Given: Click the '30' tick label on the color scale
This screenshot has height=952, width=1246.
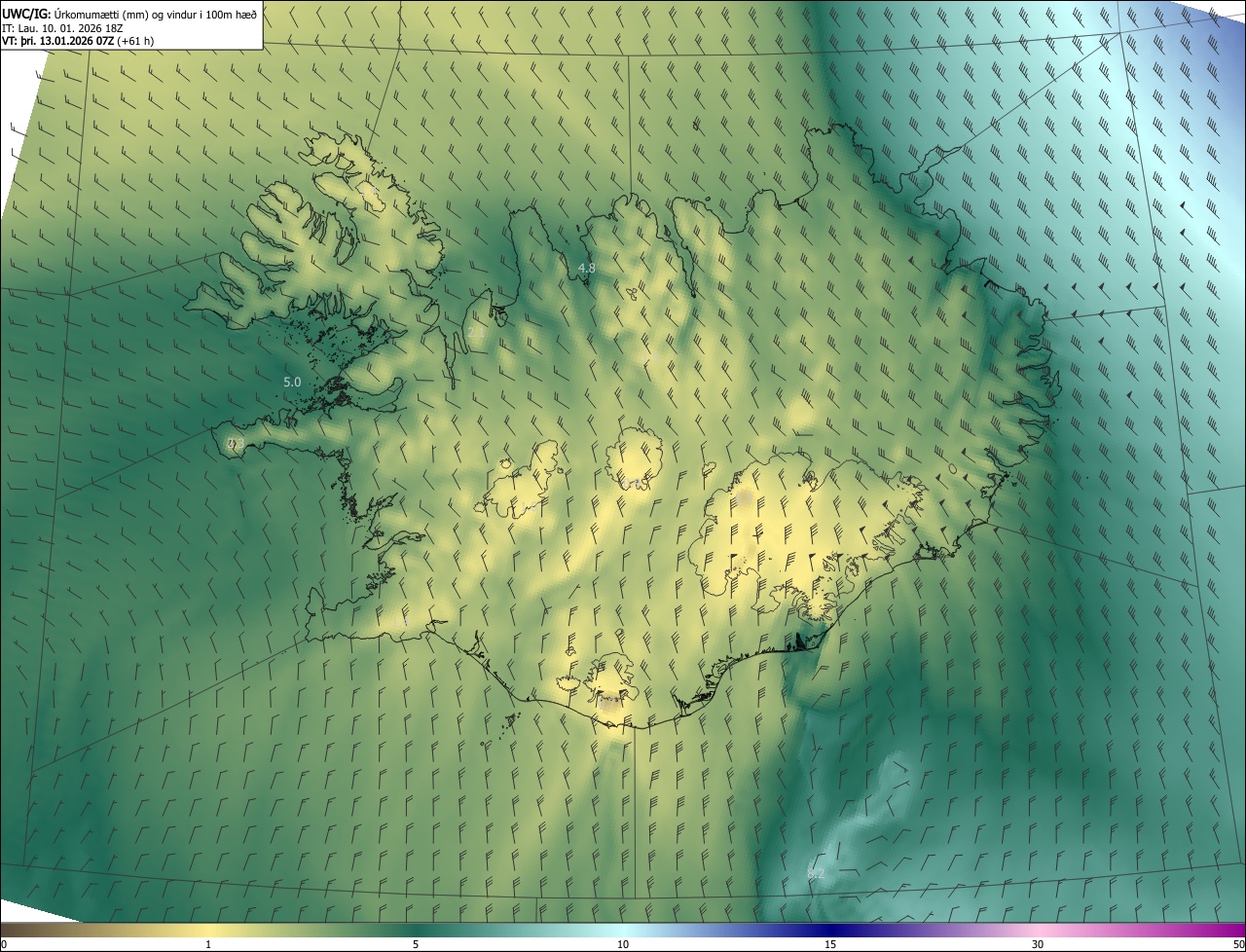Looking at the screenshot, I should pos(1038,945).
